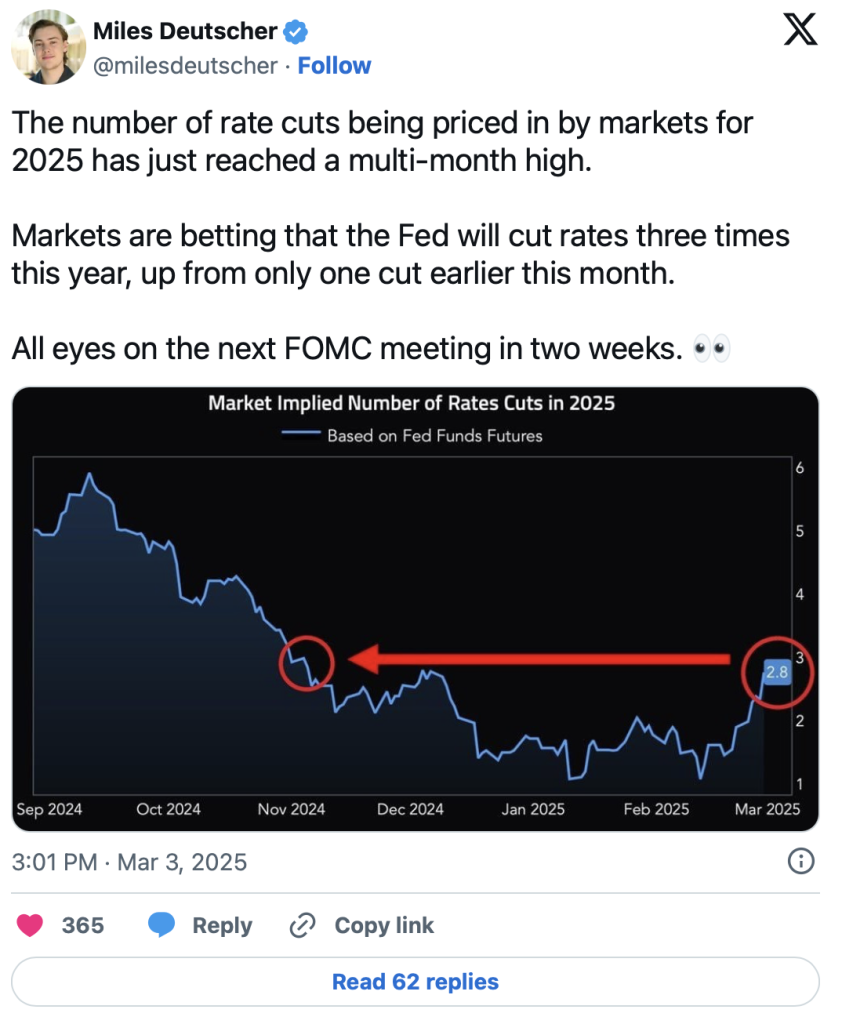The image size is (842, 1024).
Task: Click the heart like icon
Action: point(31,926)
